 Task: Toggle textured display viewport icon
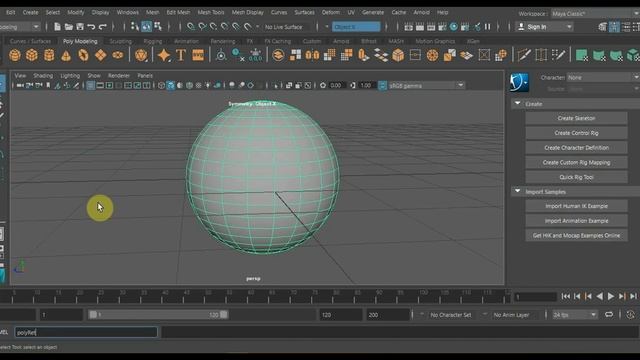(198, 85)
